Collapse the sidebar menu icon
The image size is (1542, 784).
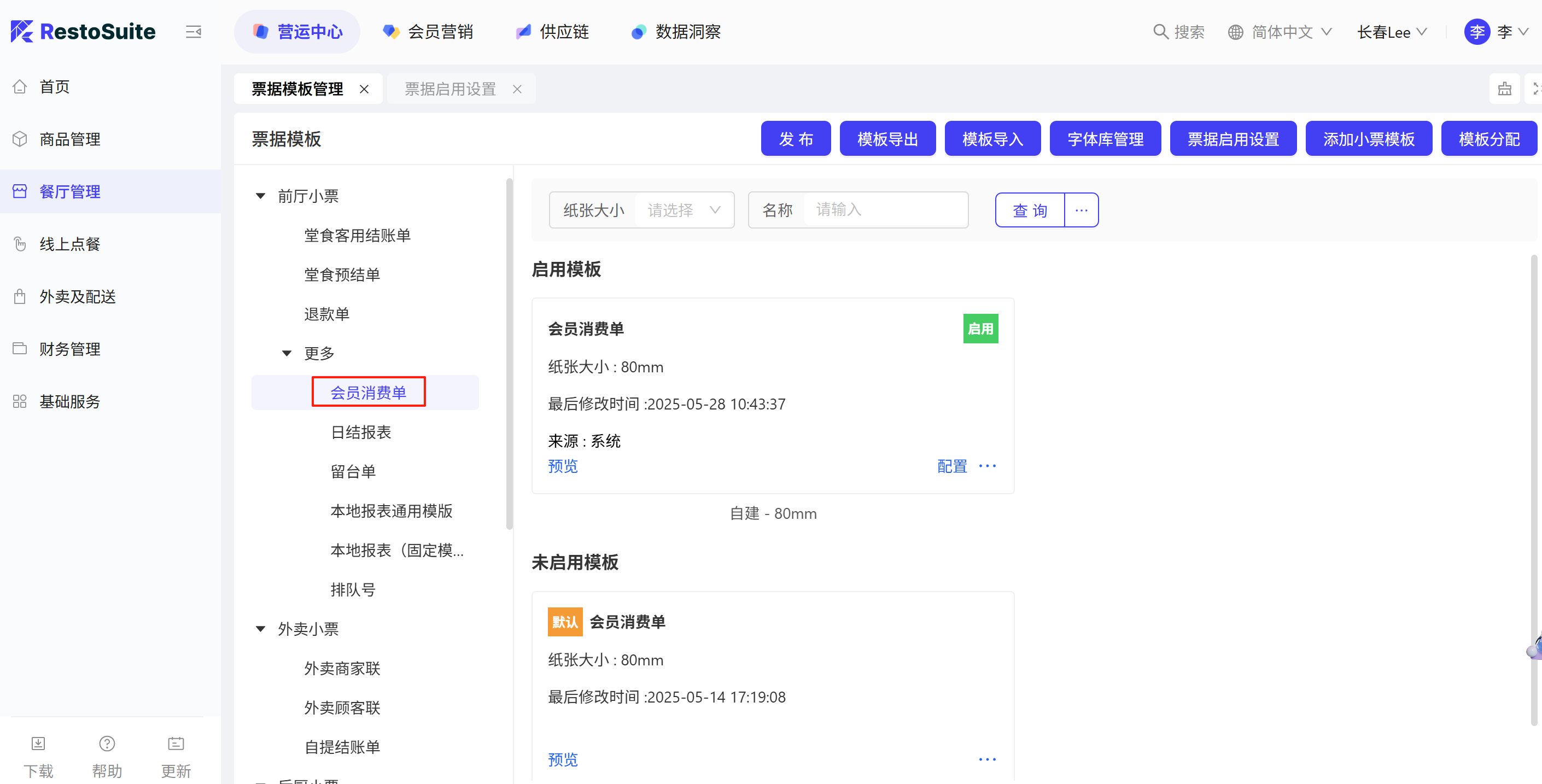[194, 32]
